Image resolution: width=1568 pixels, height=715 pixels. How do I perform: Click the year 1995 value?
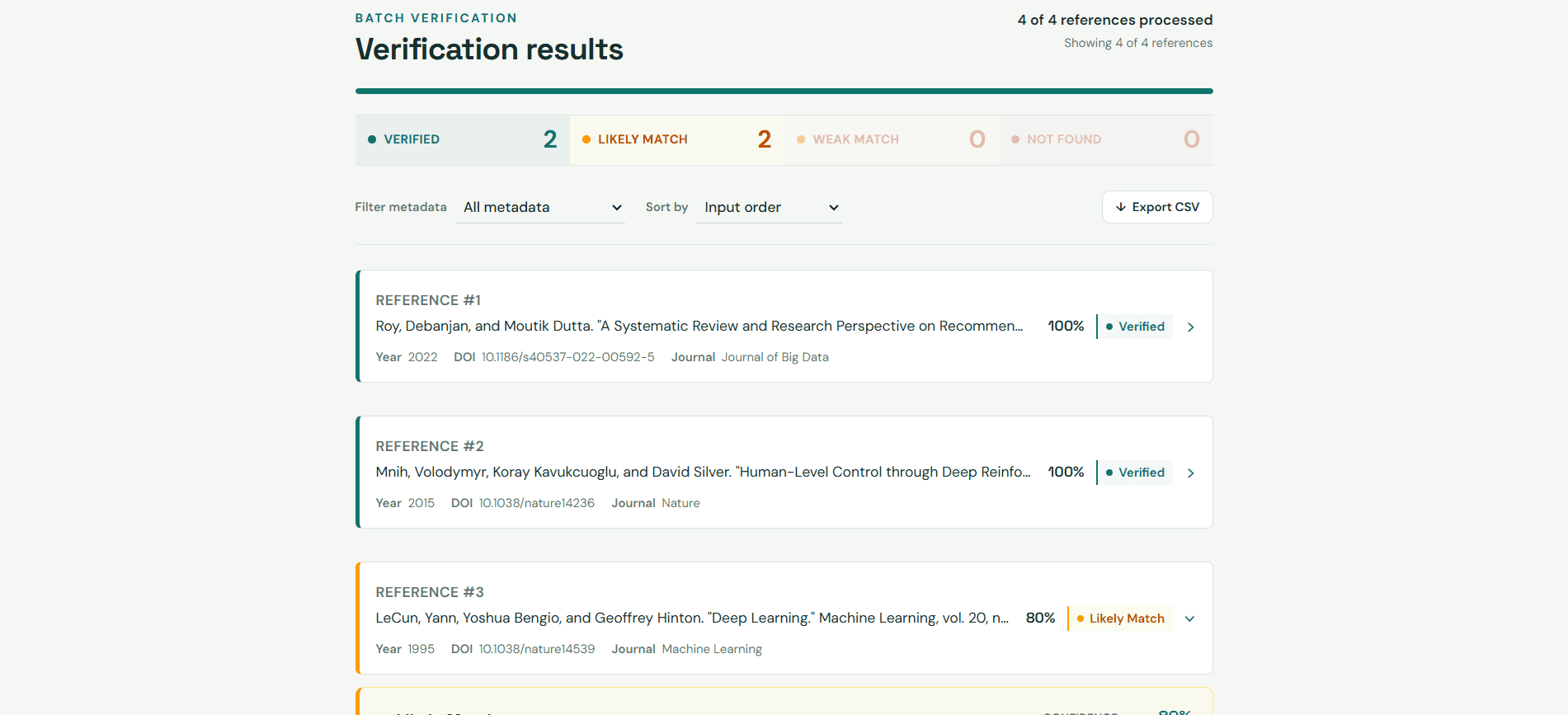coord(421,649)
